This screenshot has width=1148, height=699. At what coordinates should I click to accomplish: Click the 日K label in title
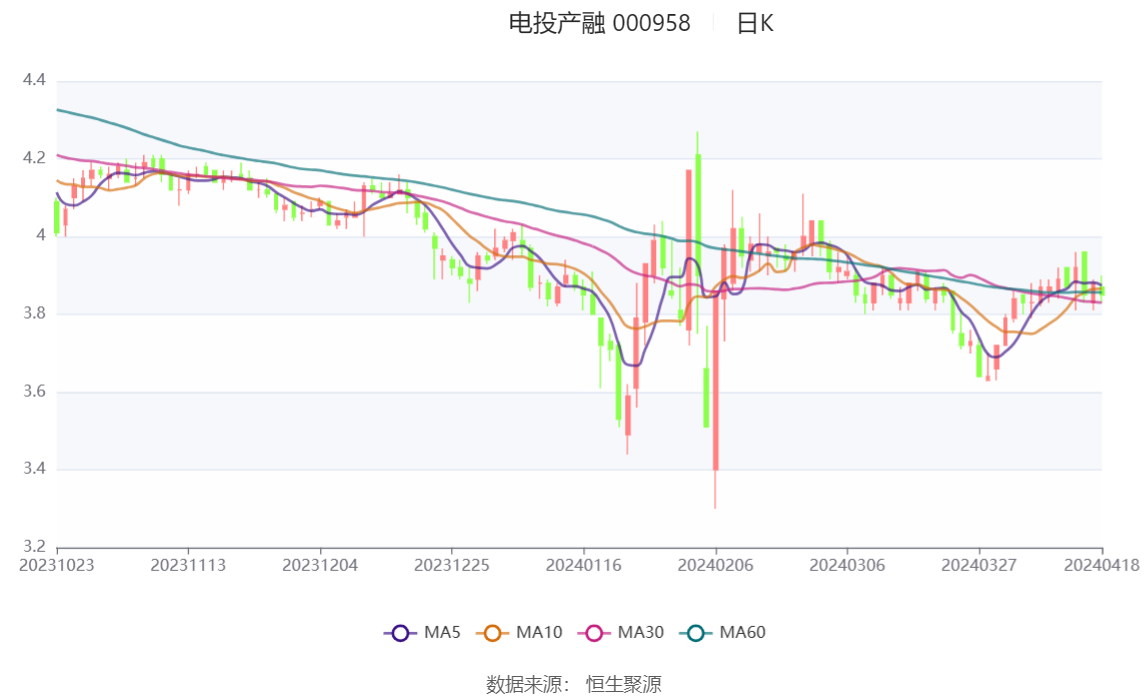tap(754, 23)
